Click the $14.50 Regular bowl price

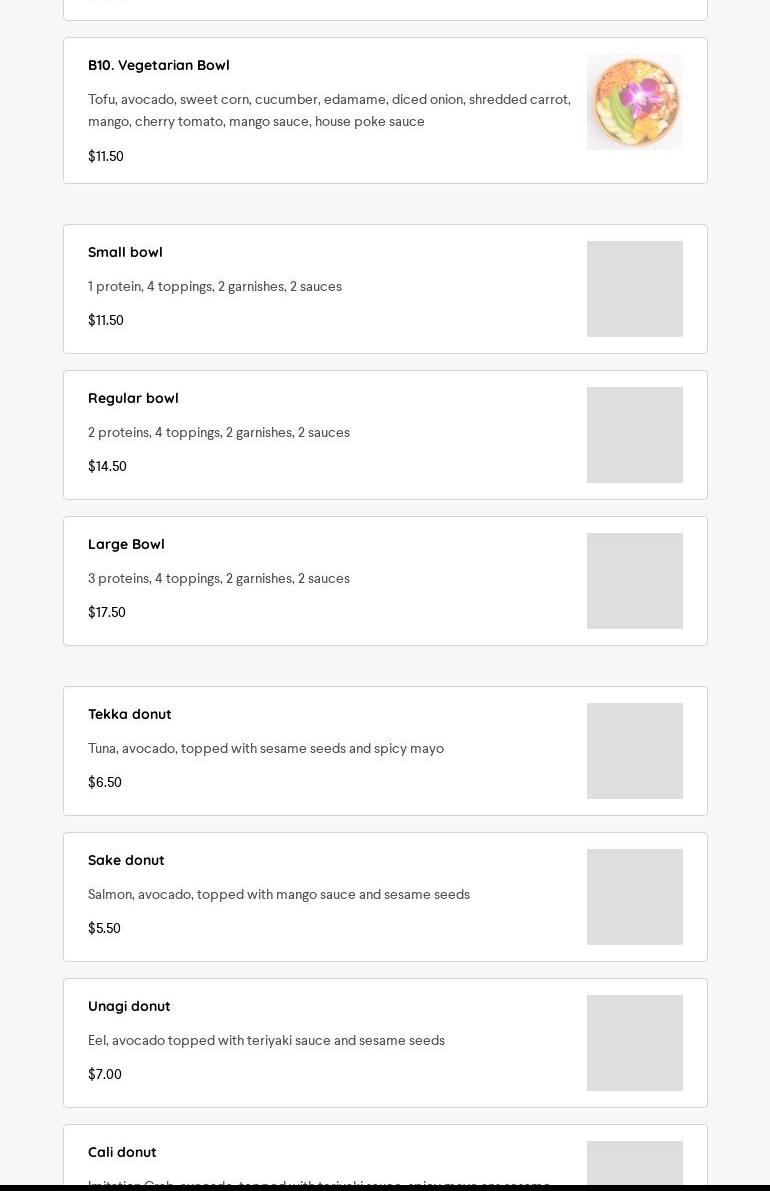click(107, 466)
